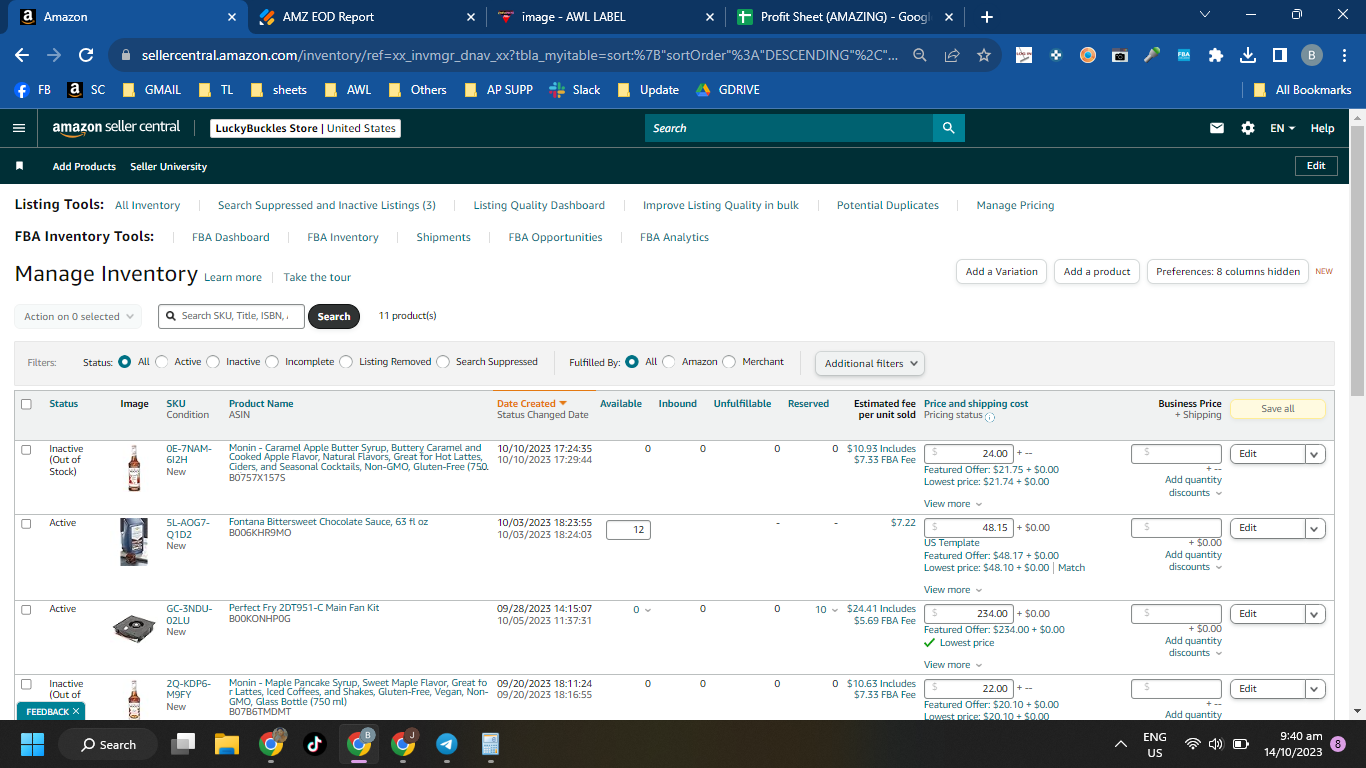Show hidden icons in the system tray
The width and height of the screenshot is (1366, 768).
click(x=1121, y=744)
